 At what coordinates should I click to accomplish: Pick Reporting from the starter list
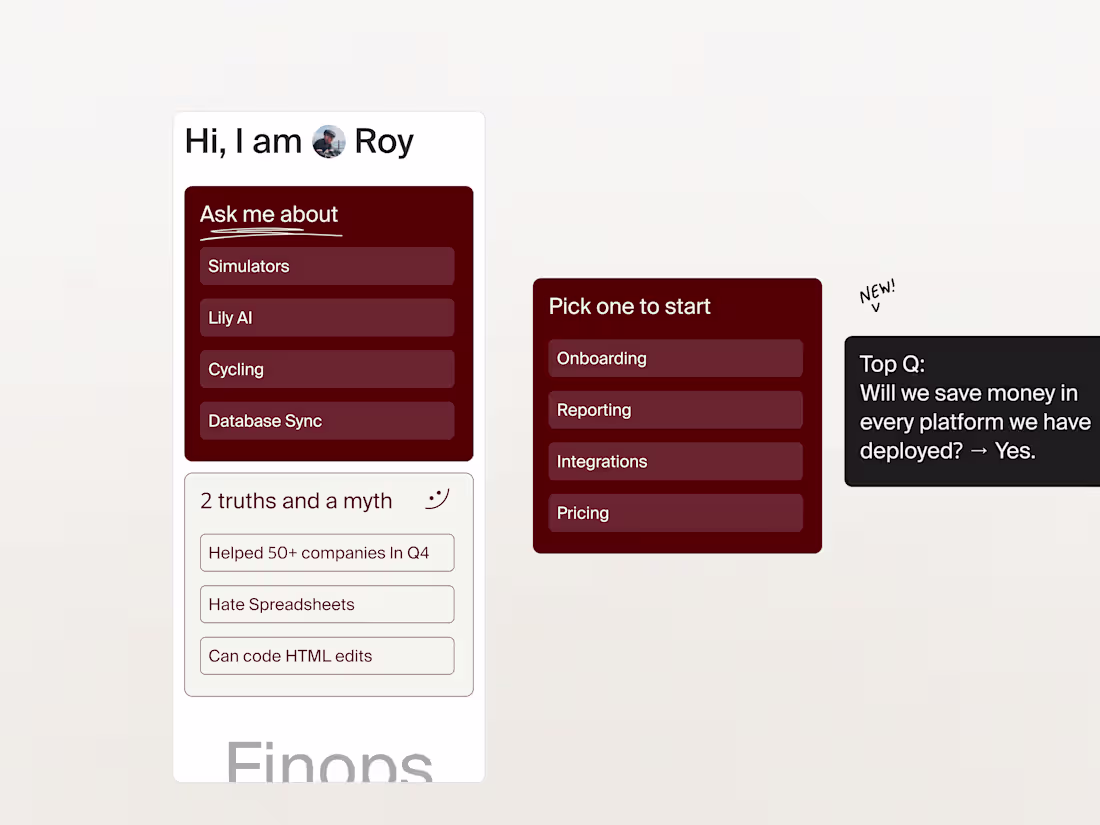pos(675,410)
